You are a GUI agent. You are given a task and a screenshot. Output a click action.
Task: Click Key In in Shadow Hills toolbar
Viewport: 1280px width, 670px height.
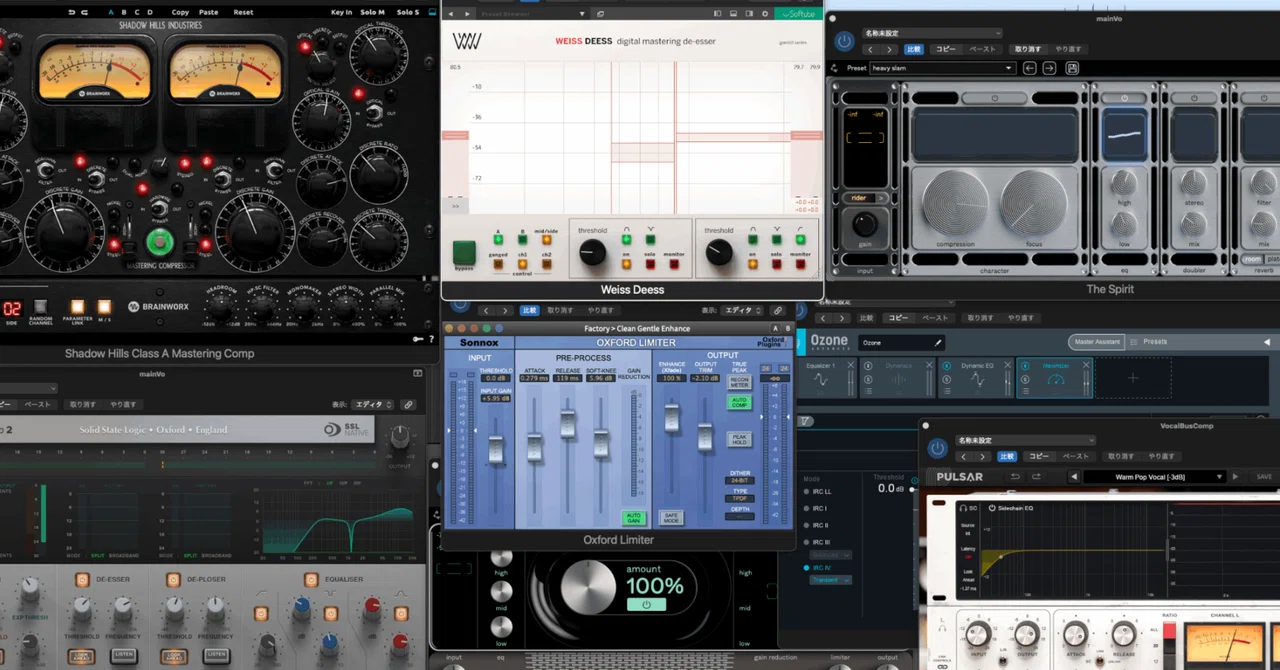pyautogui.click(x=341, y=13)
